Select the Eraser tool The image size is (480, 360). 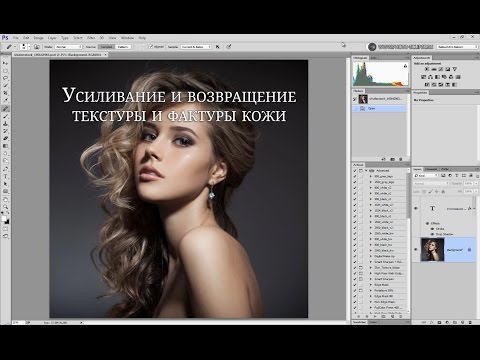[x=6, y=138]
